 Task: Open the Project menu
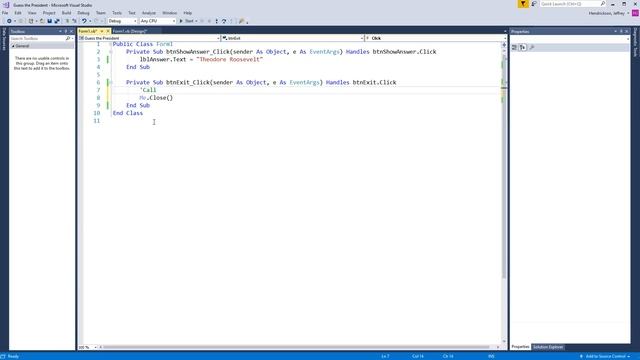pos(49,13)
